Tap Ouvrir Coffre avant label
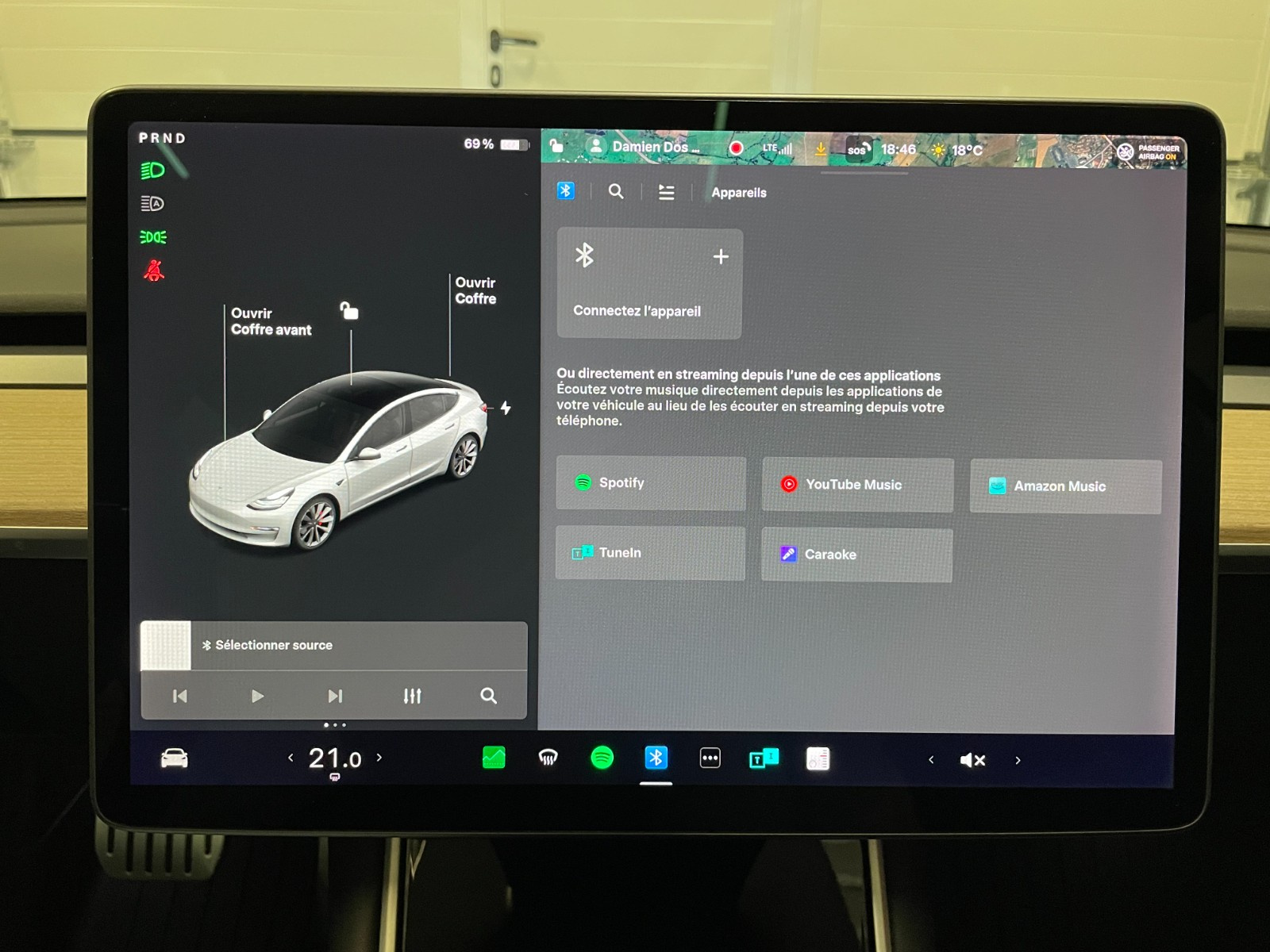 270,321
